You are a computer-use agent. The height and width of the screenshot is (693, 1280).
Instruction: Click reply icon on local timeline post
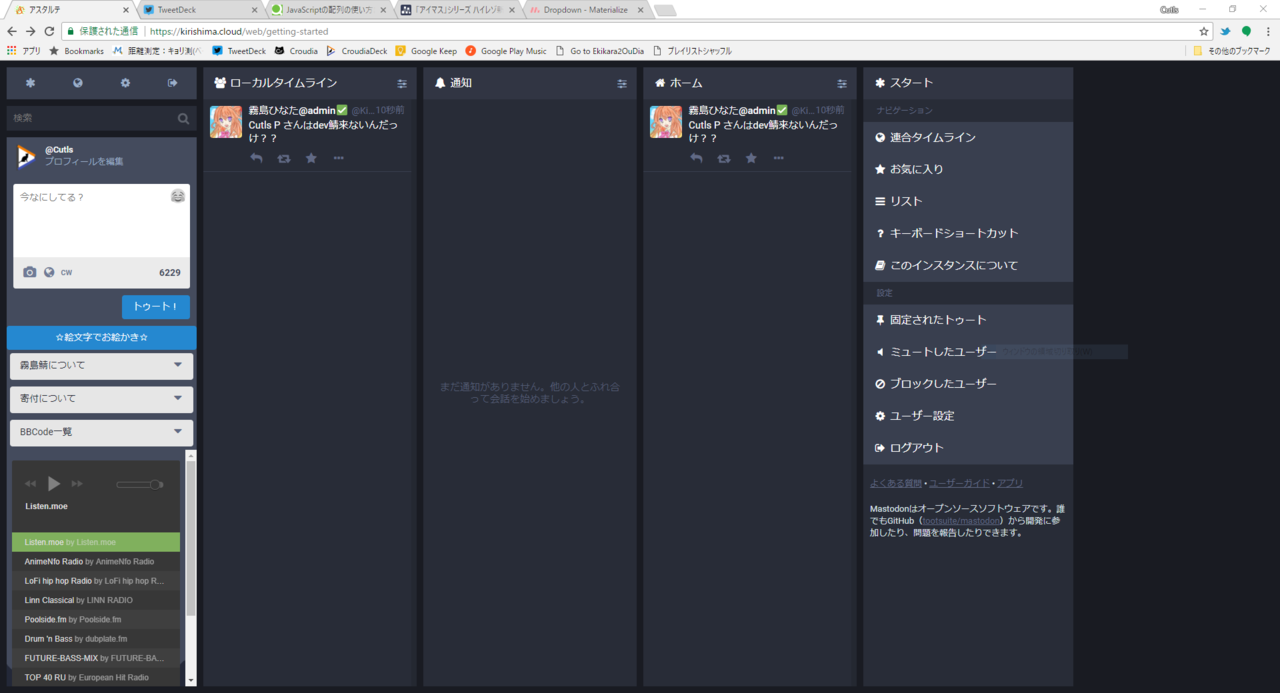(256, 158)
